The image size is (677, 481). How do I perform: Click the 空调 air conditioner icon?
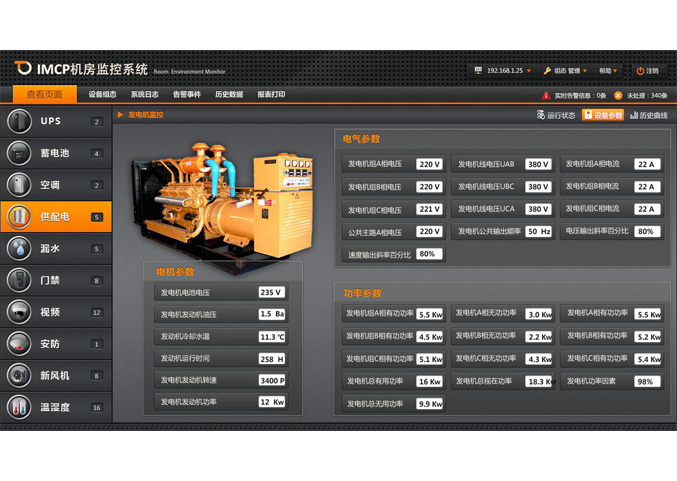coord(20,185)
